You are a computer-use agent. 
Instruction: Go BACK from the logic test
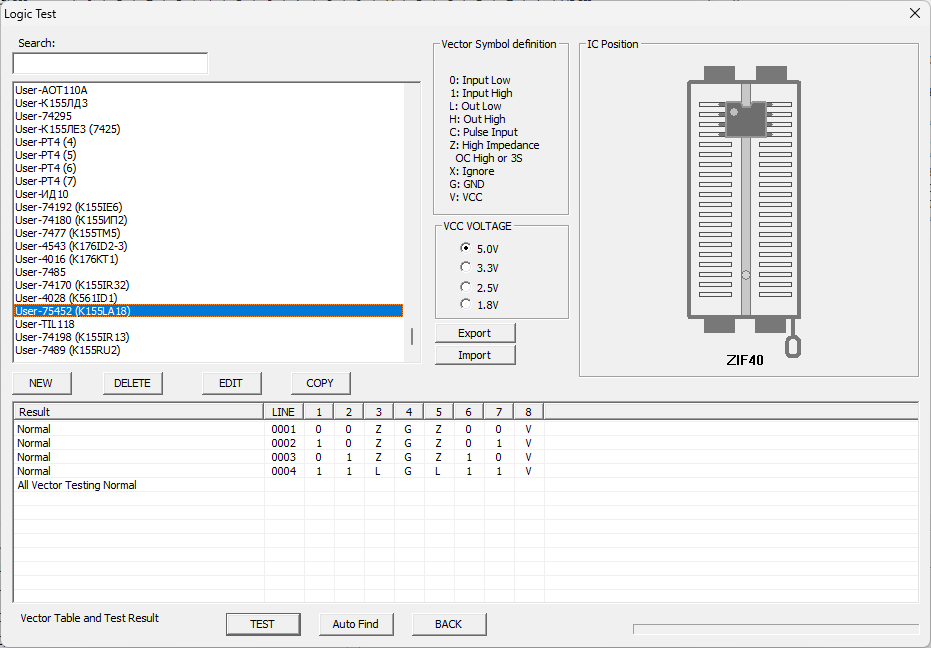[448, 624]
